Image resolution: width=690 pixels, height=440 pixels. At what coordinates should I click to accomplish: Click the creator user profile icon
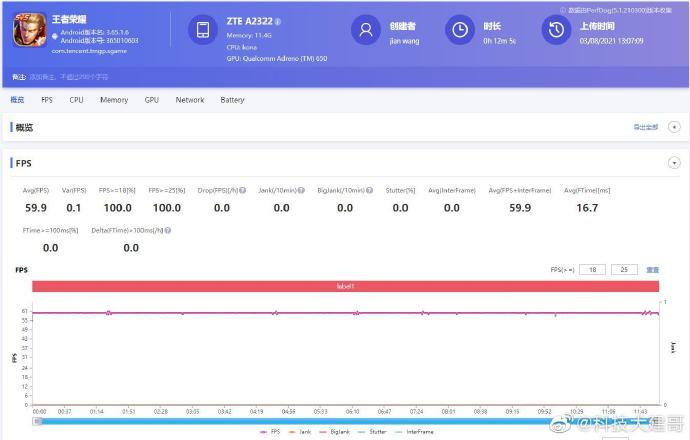(x=366, y=30)
